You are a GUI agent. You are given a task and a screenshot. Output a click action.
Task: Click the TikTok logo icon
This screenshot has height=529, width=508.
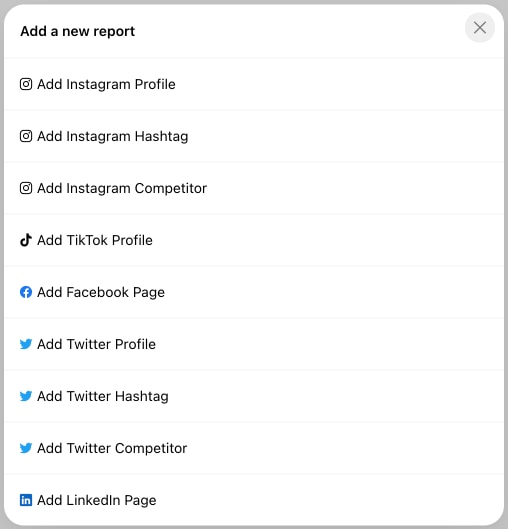pyautogui.click(x=26, y=240)
